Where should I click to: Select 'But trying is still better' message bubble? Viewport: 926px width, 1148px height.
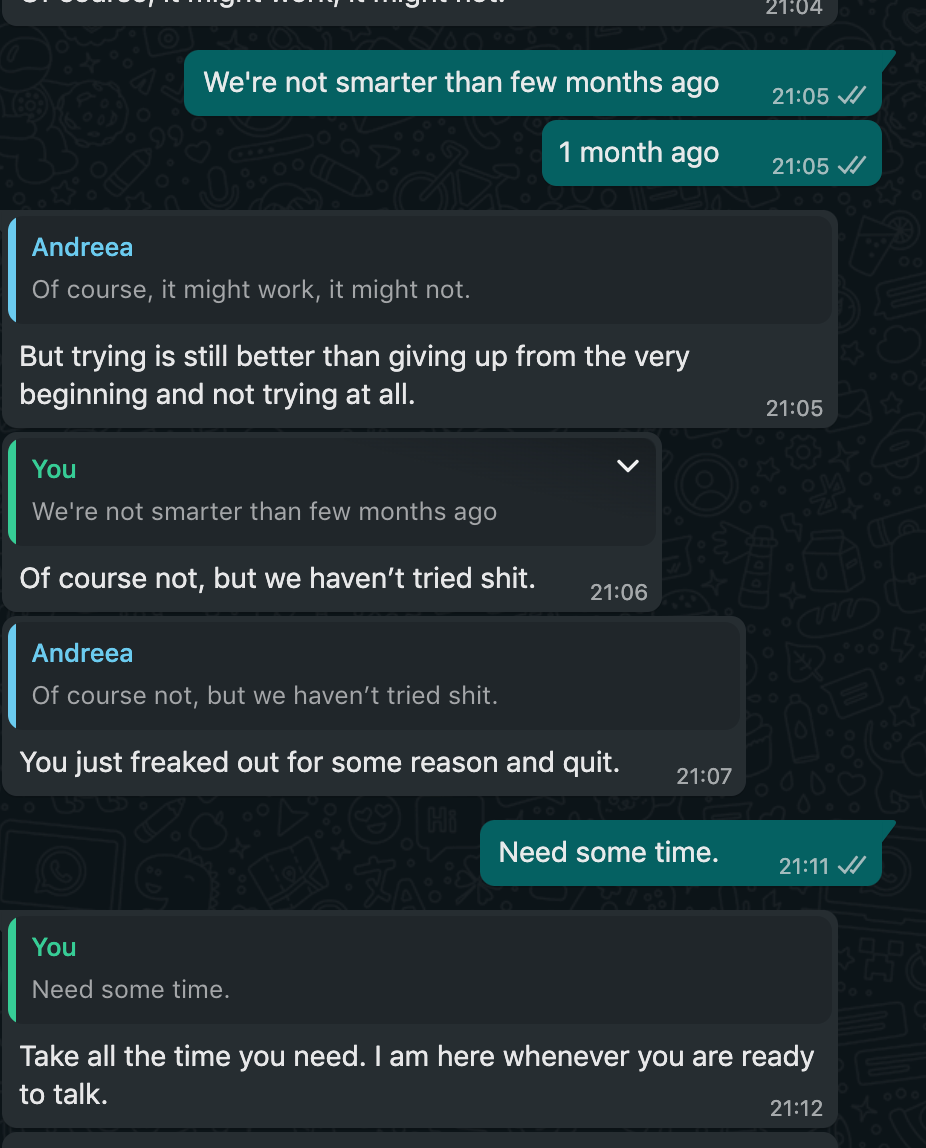click(419, 319)
